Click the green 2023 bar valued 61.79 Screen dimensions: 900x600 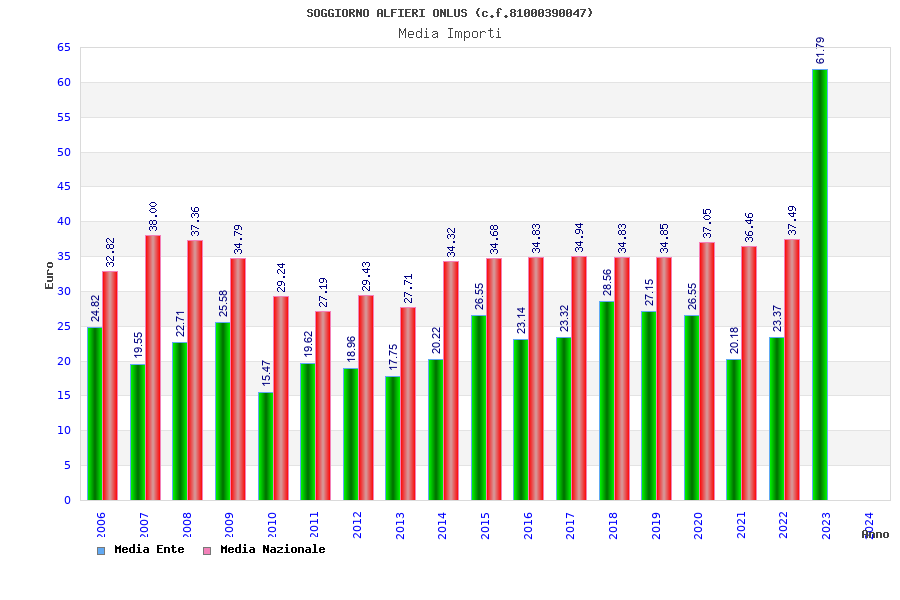click(x=820, y=285)
